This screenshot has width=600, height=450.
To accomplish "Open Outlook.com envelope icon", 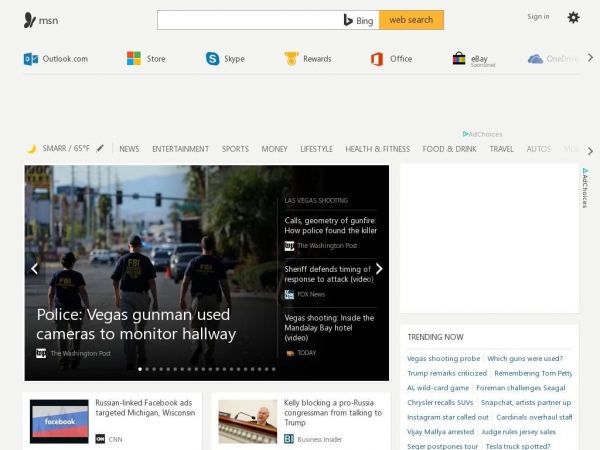I will [31, 59].
